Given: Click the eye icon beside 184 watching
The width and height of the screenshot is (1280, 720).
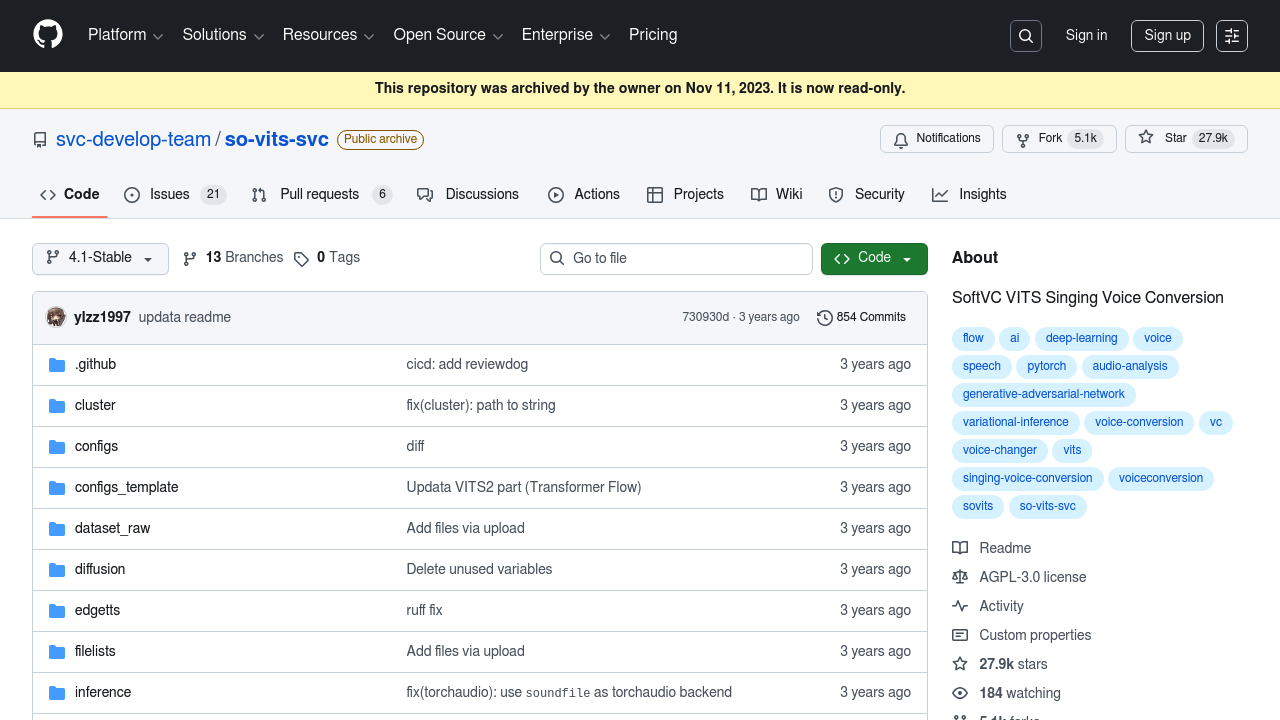Looking at the screenshot, I should coord(960,693).
